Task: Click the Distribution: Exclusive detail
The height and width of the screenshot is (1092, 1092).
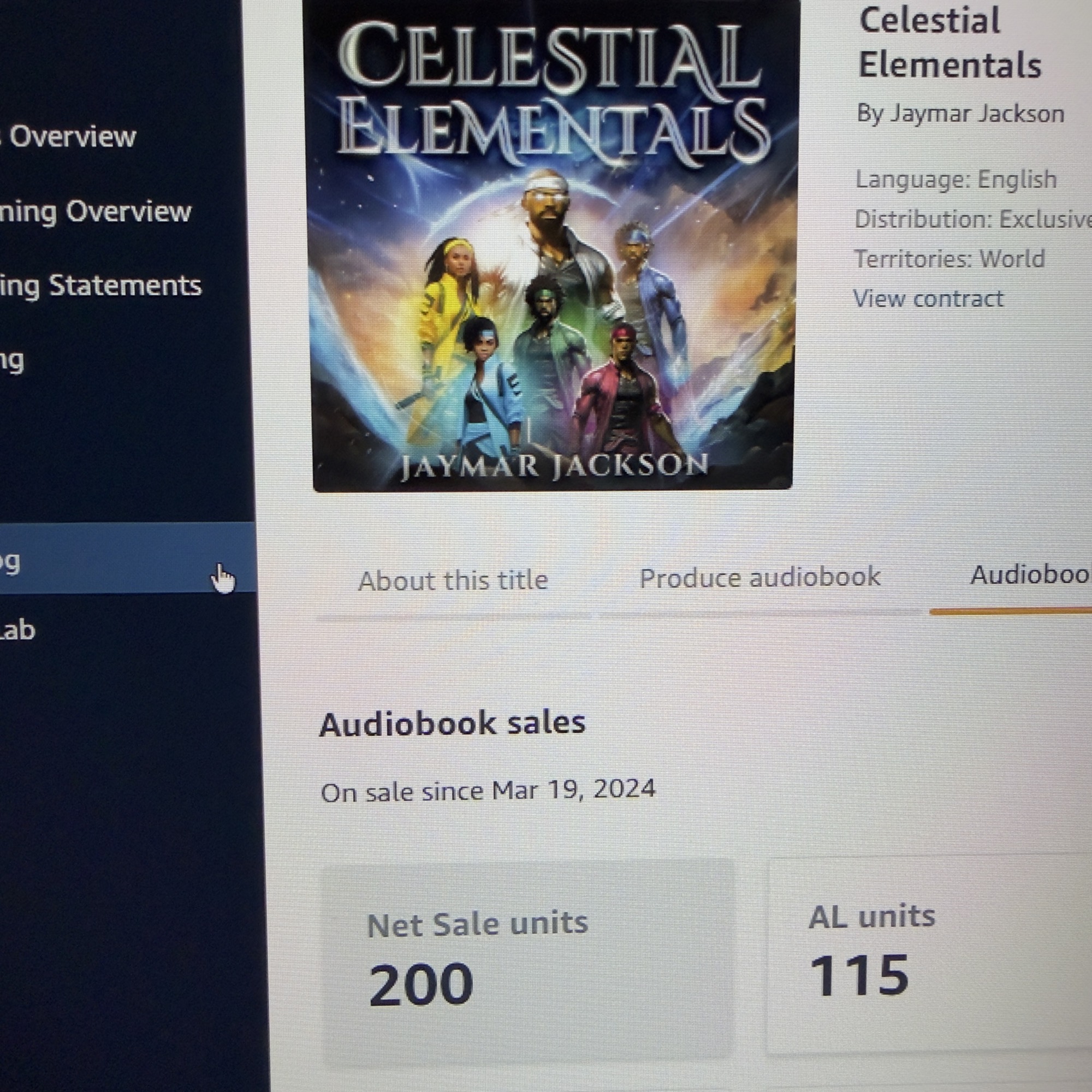Action: pyautogui.click(x=972, y=219)
